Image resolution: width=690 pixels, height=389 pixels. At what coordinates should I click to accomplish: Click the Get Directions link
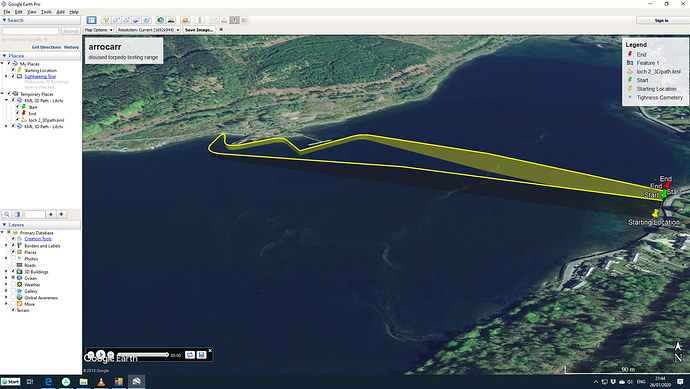(46, 47)
